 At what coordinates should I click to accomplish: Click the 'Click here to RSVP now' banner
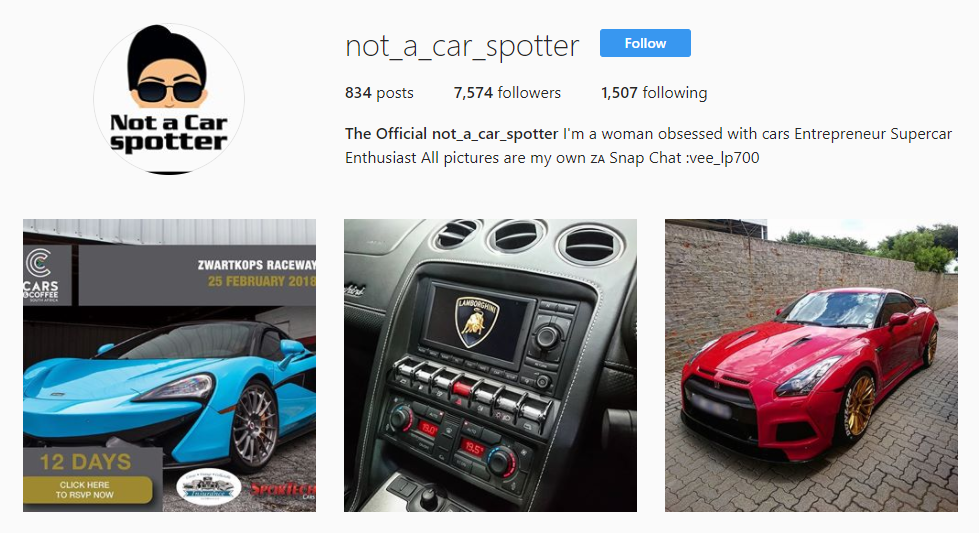tap(87, 490)
